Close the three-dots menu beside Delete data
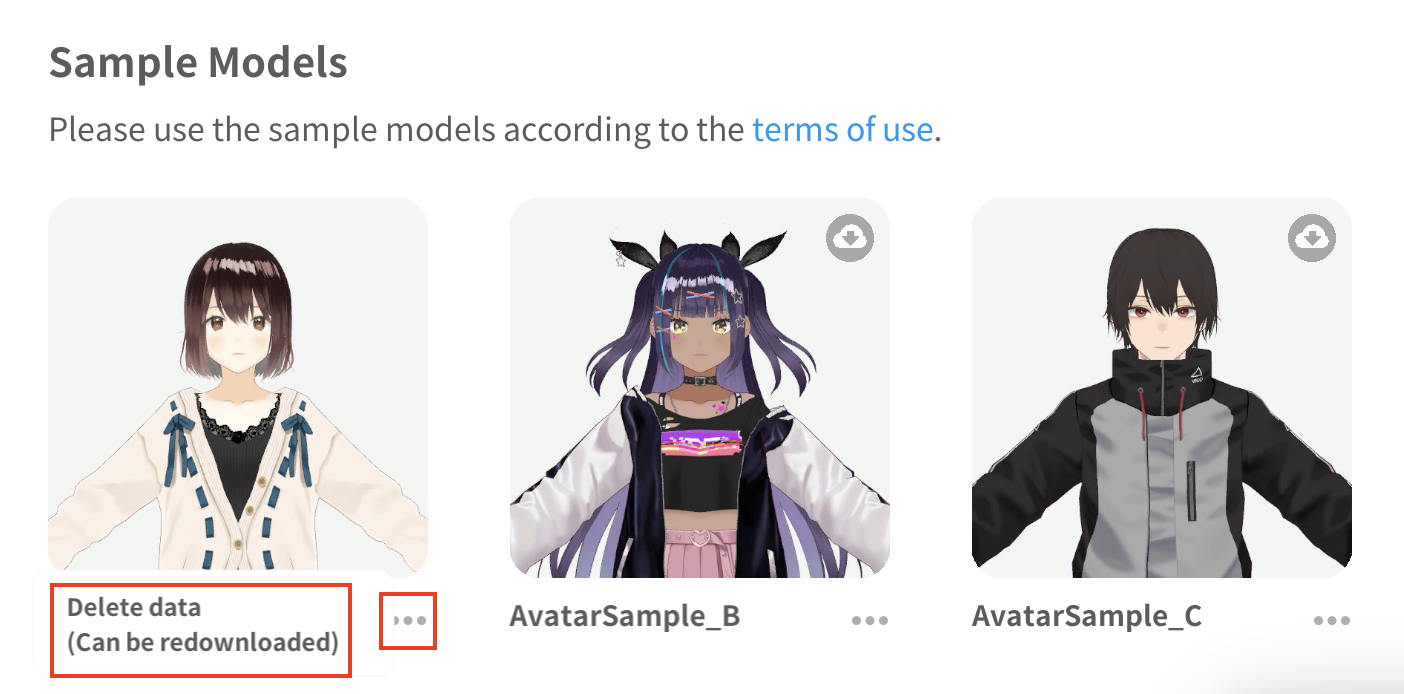The image size is (1404, 694). (x=409, y=621)
